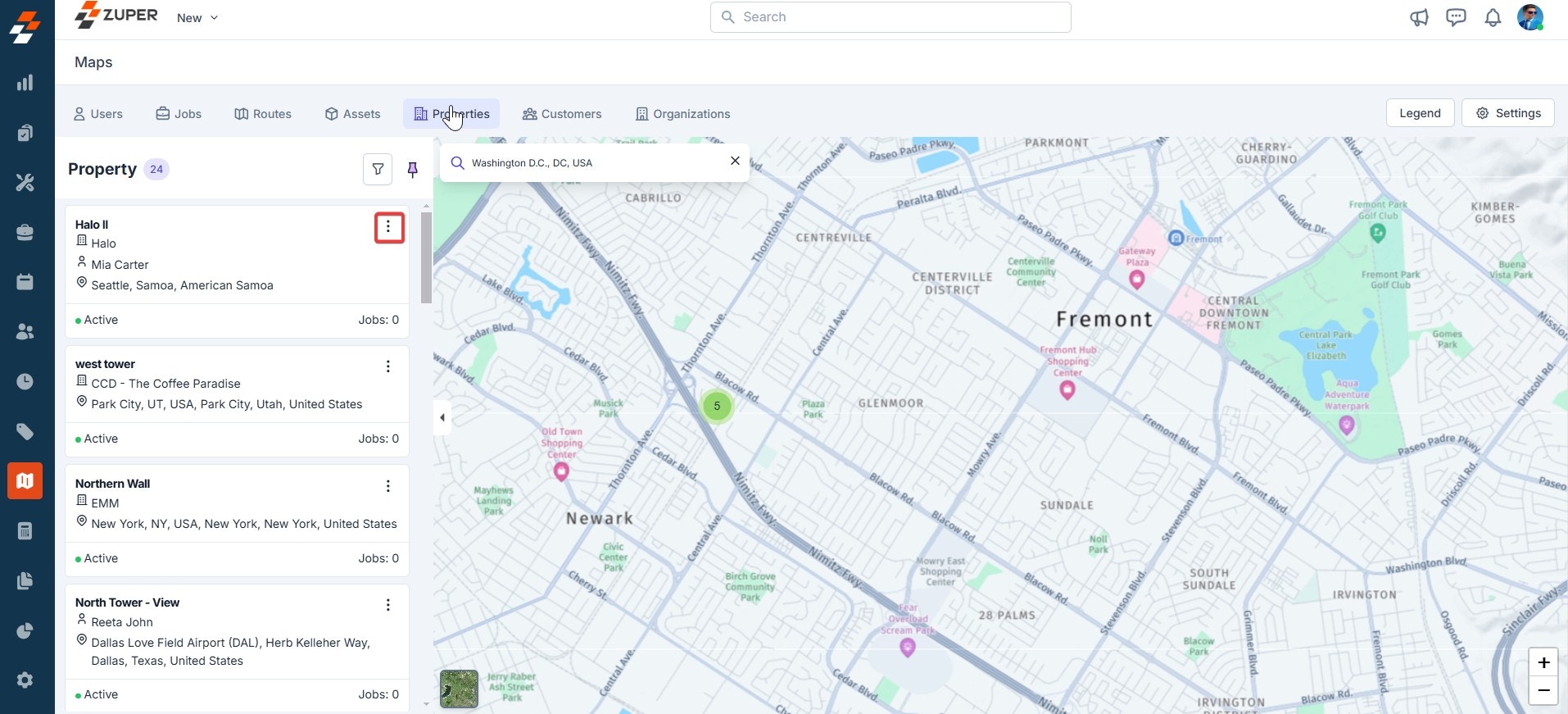Open the price tag icon in sidebar

pyautogui.click(x=25, y=431)
